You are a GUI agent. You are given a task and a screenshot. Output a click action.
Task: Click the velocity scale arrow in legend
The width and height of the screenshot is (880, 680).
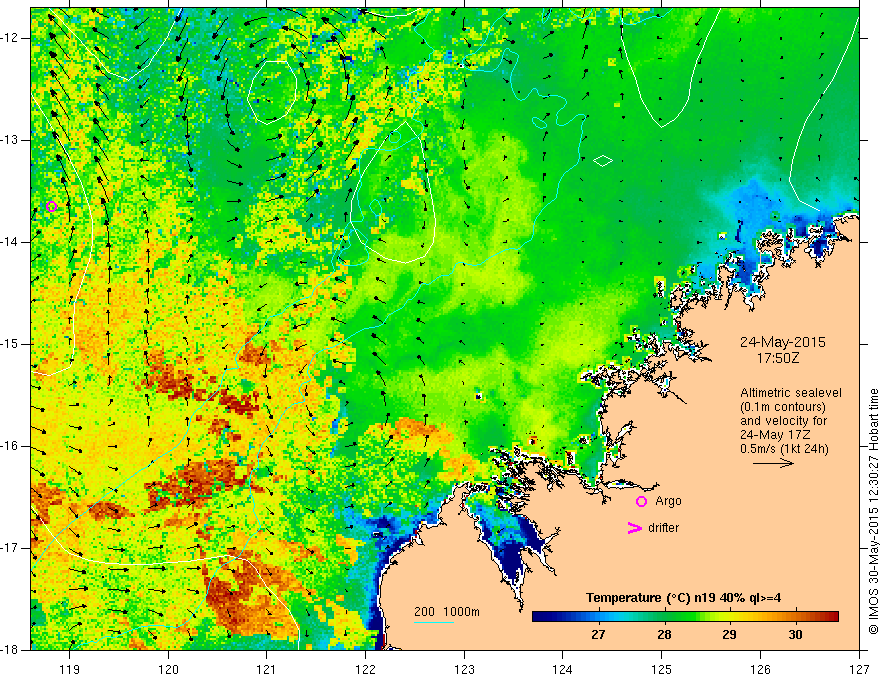tap(773, 463)
